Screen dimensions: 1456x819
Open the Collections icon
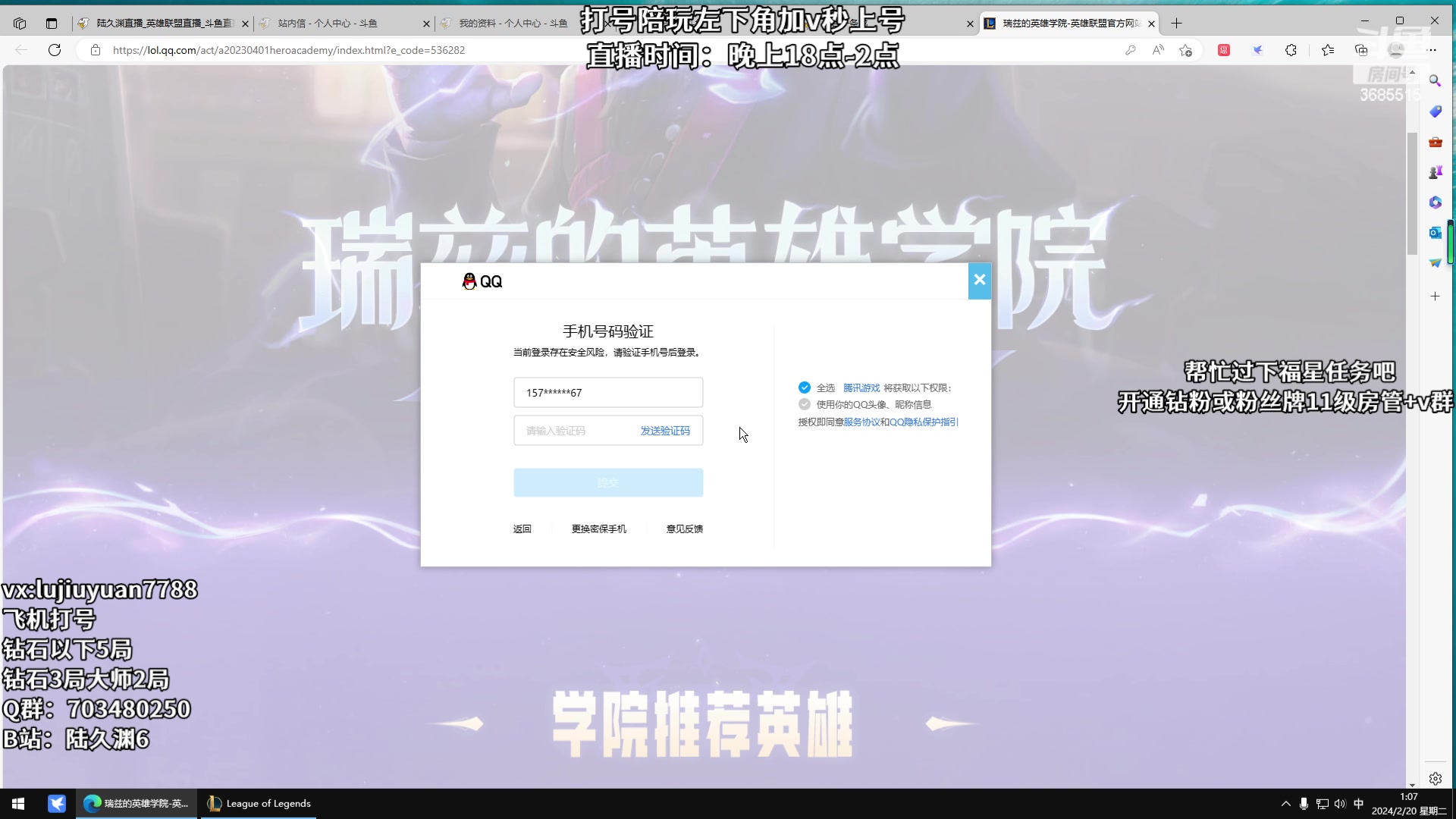[x=1361, y=50]
